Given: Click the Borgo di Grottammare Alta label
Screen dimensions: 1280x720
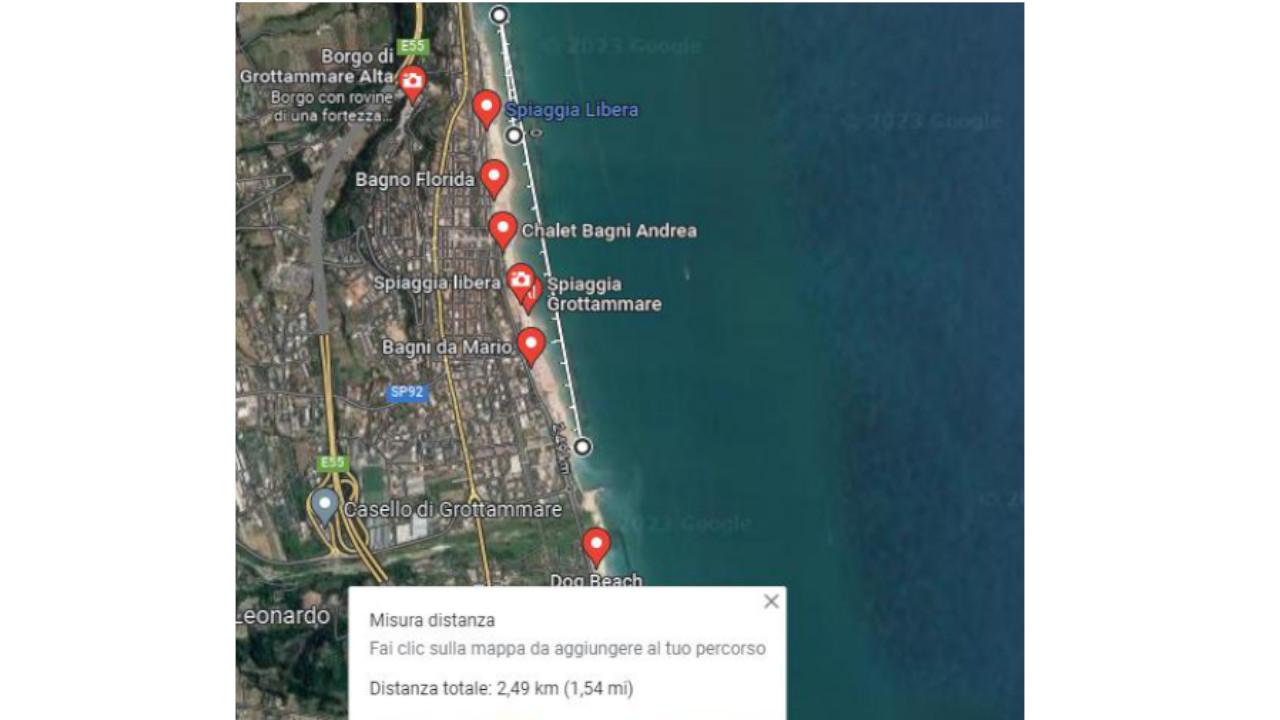Looking at the screenshot, I should [x=318, y=67].
